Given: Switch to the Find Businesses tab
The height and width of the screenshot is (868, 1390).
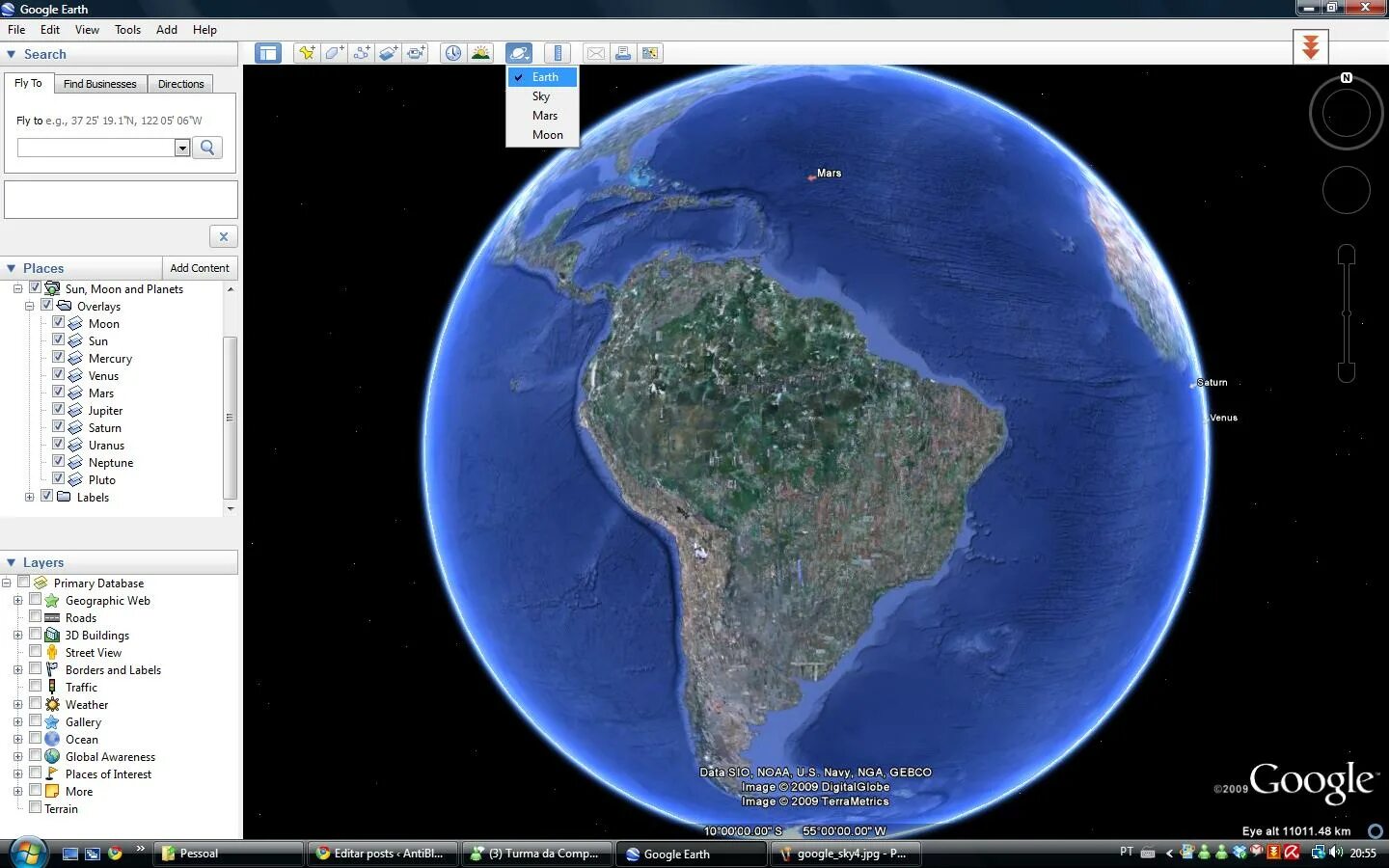Looking at the screenshot, I should coord(99,84).
